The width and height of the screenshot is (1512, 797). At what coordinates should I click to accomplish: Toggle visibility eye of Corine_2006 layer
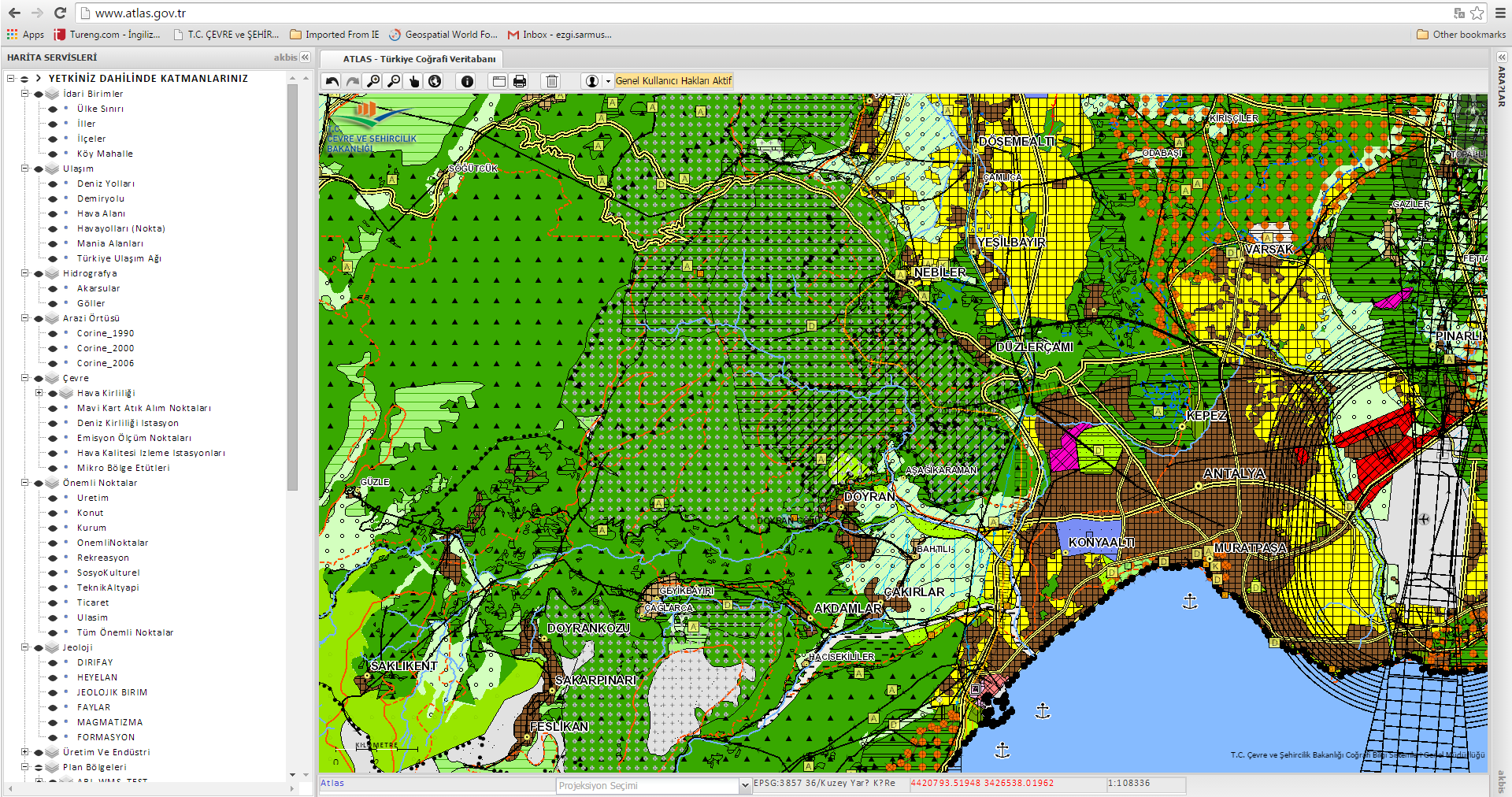pos(53,364)
